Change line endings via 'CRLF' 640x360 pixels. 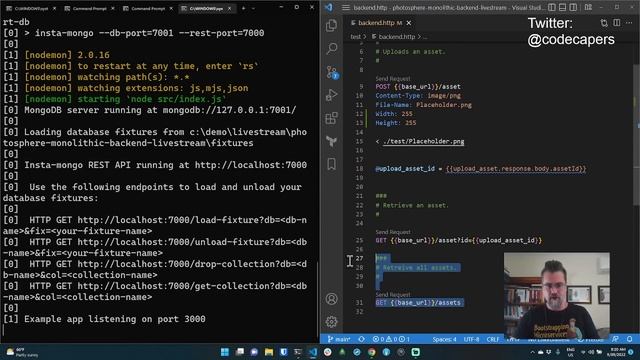click(x=493, y=339)
